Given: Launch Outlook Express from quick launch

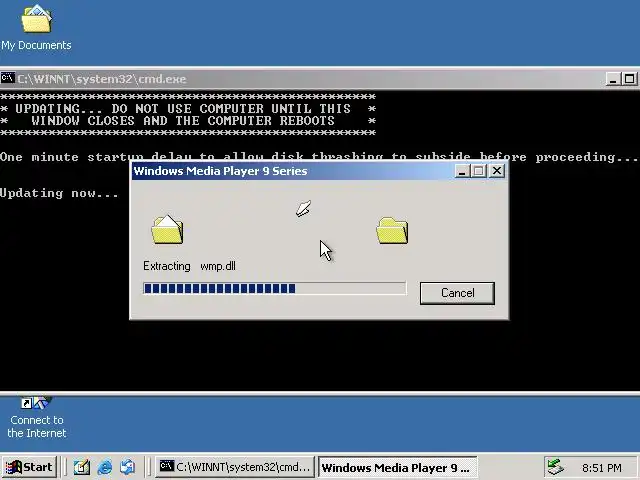Looking at the screenshot, I should click(127, 467).
